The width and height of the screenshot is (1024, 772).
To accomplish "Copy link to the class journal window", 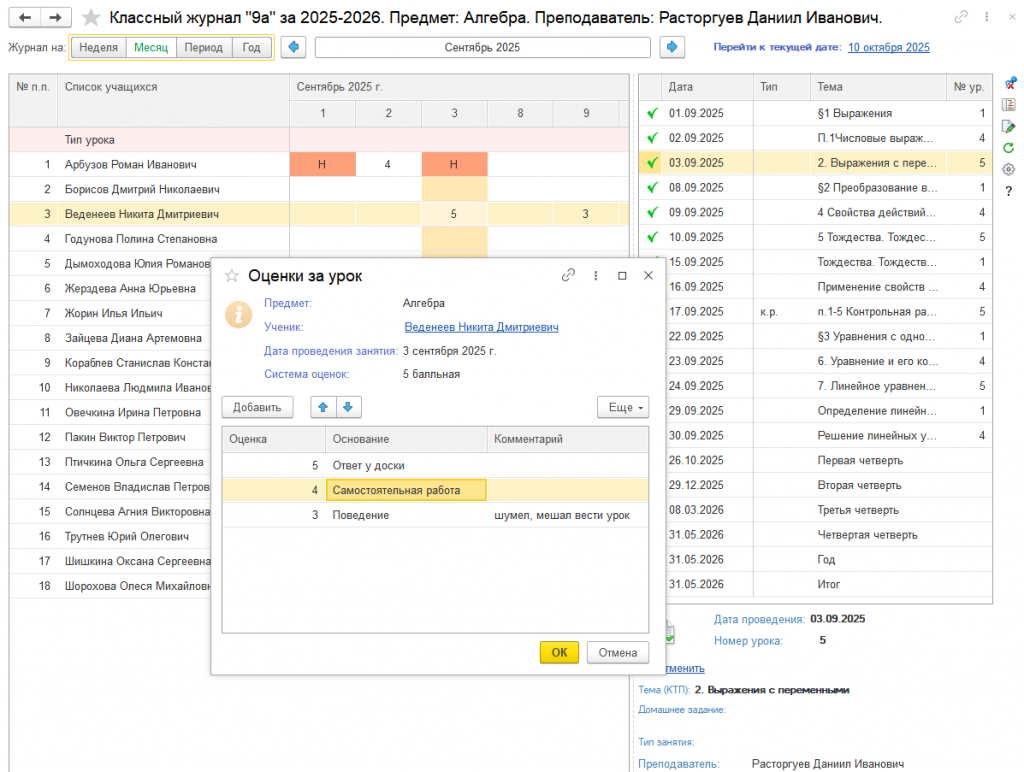I will pyautogui.click(x=961, y=17).
